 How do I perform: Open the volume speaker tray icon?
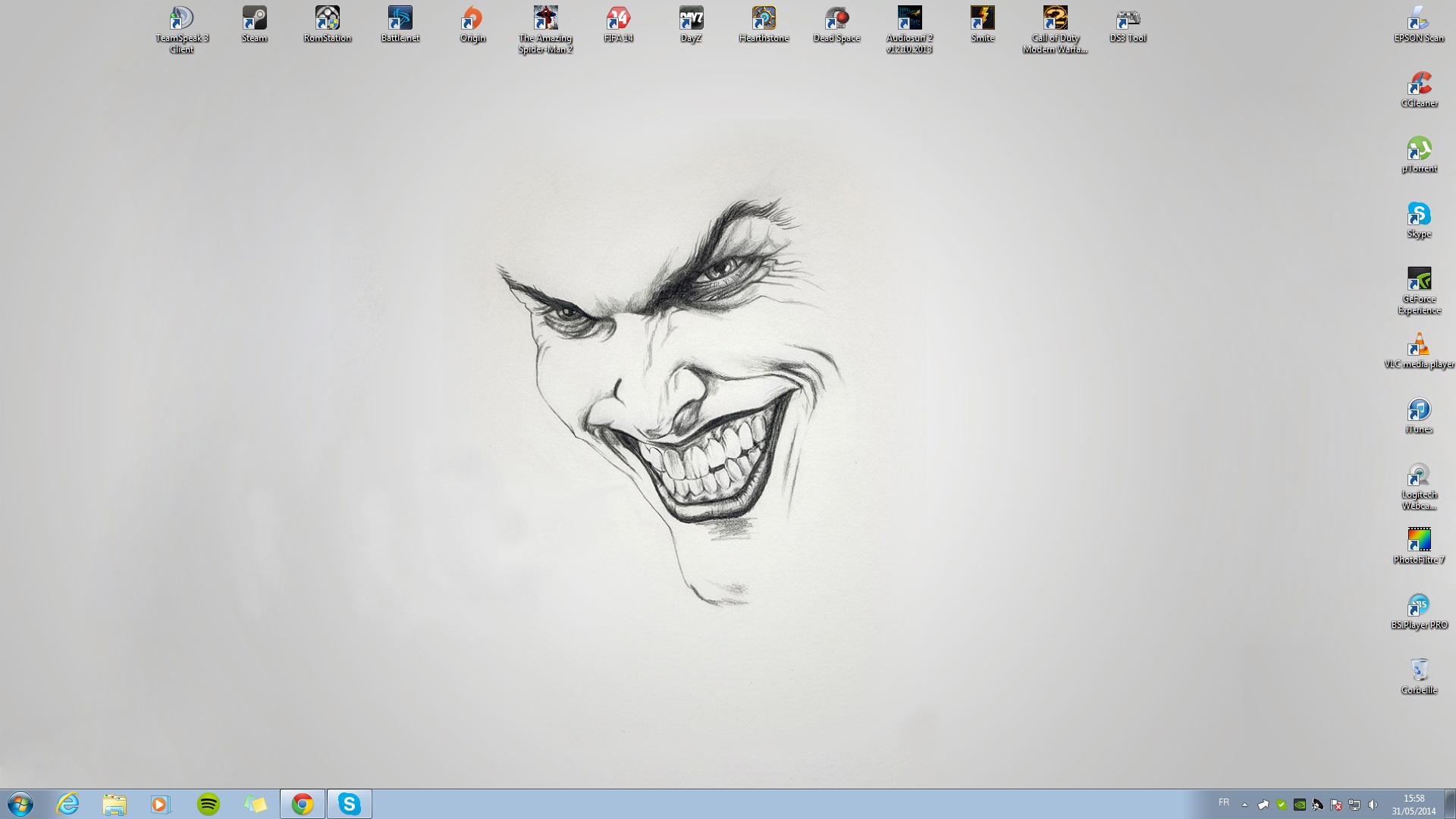click(x=1373, y=805)
